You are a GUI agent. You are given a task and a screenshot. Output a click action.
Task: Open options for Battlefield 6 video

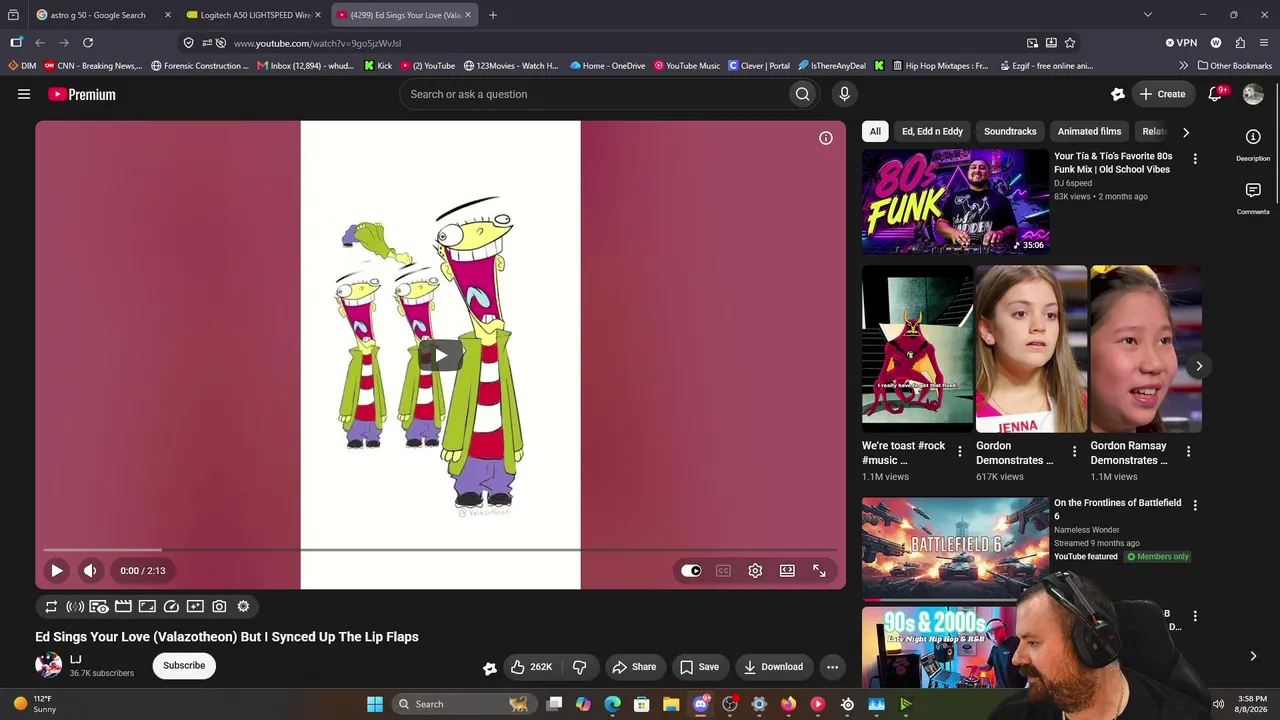pos(1195,505)
